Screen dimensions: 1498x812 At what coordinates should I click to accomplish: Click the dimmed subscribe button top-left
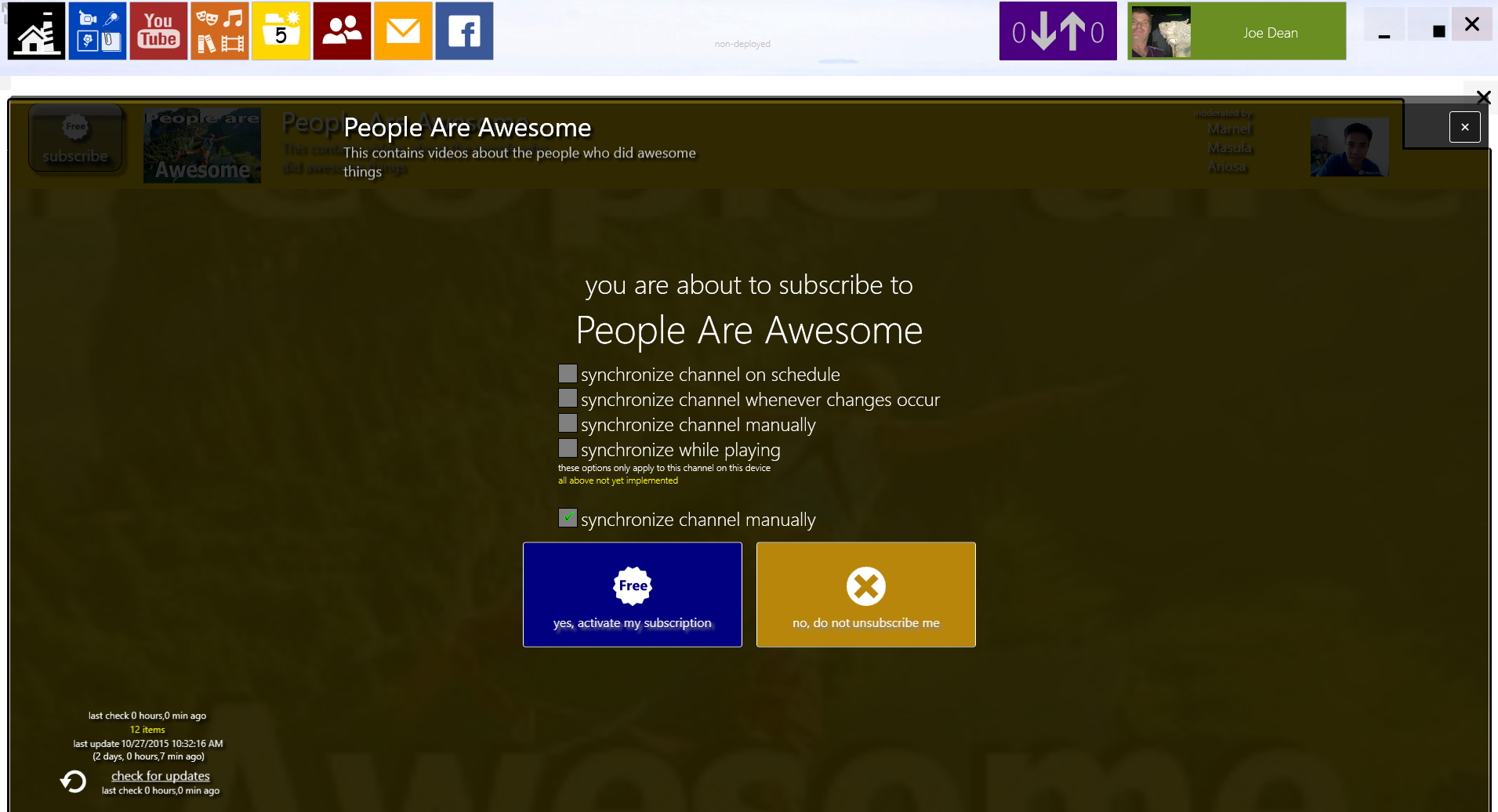coord(75,140)
